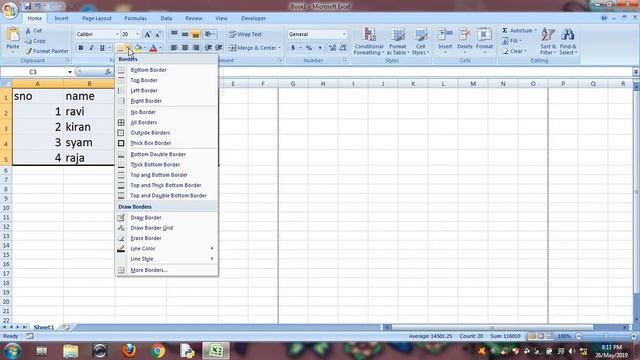This screenshot has height=360, width=640.
Task: Toggle Center alignment
Action: click(185, 48)
